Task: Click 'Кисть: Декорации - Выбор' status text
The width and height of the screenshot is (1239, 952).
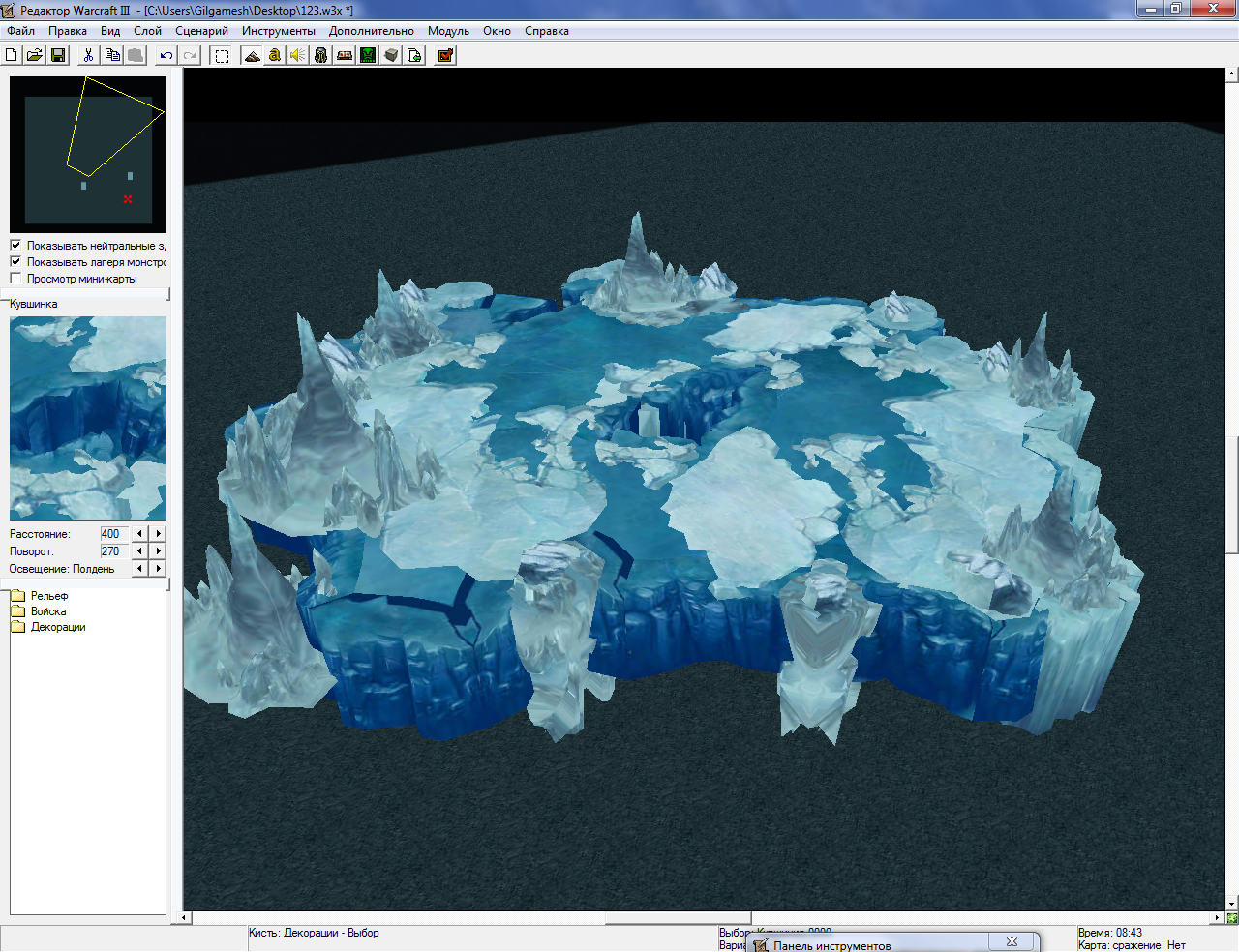Action: pos(314,933)
